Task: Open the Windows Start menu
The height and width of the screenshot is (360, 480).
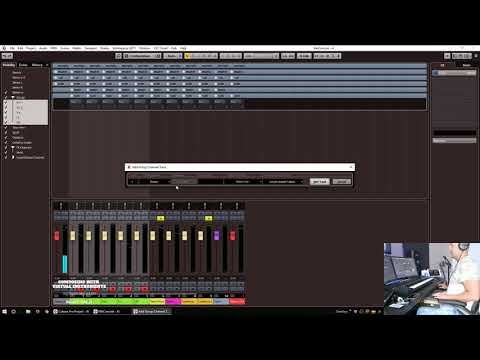Action: pos(4,311)
